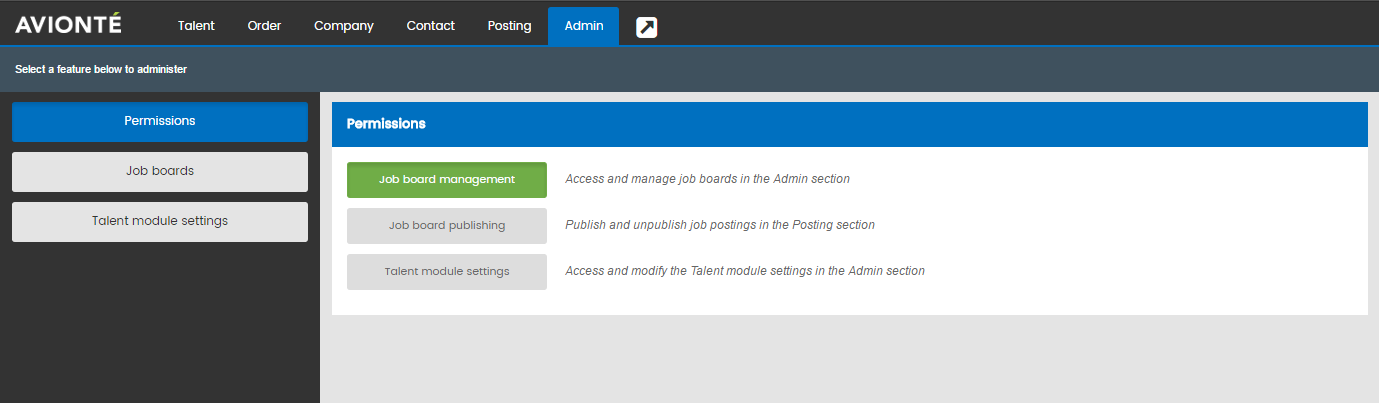
Task: Enable the Talent module settings permission
Action: [x=447, y=272]
